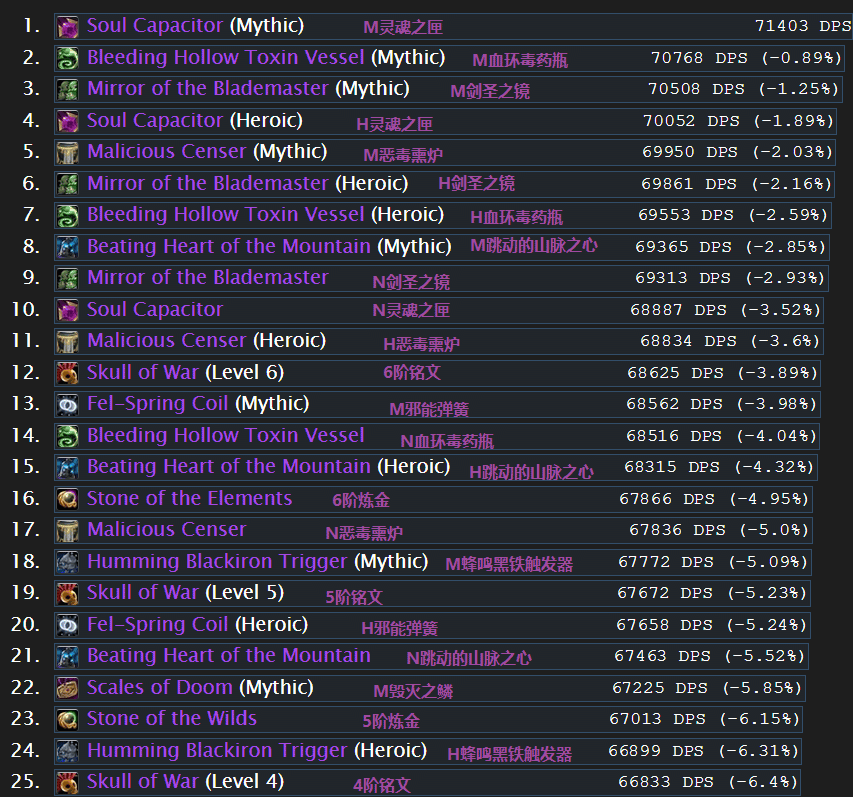Click the 69365 DPS (-2.85%) value
This screenshot has height=797, width=853.
(x=731, y=248)
